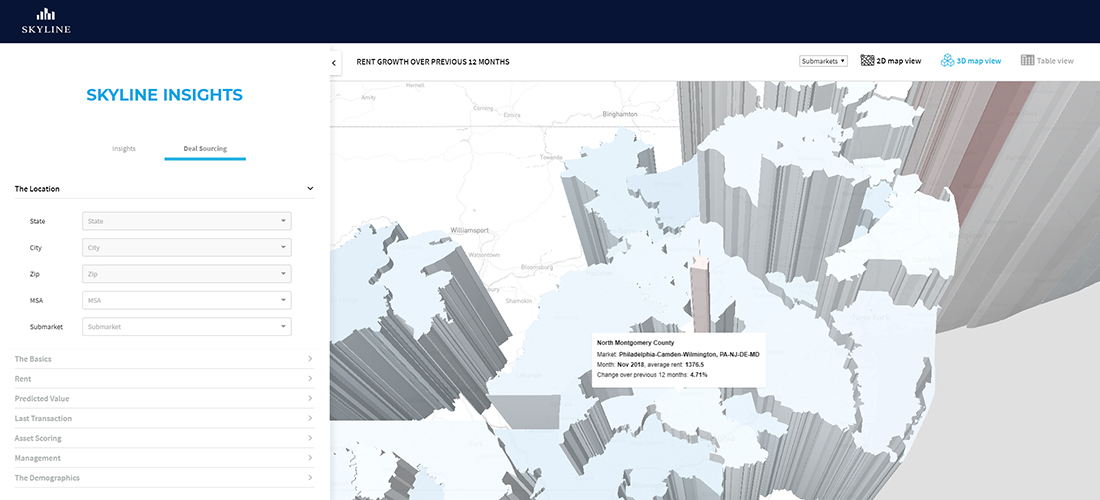Click the tall pink bar on the map
The width and height of the screenshot is (1100, 500).
700,295
